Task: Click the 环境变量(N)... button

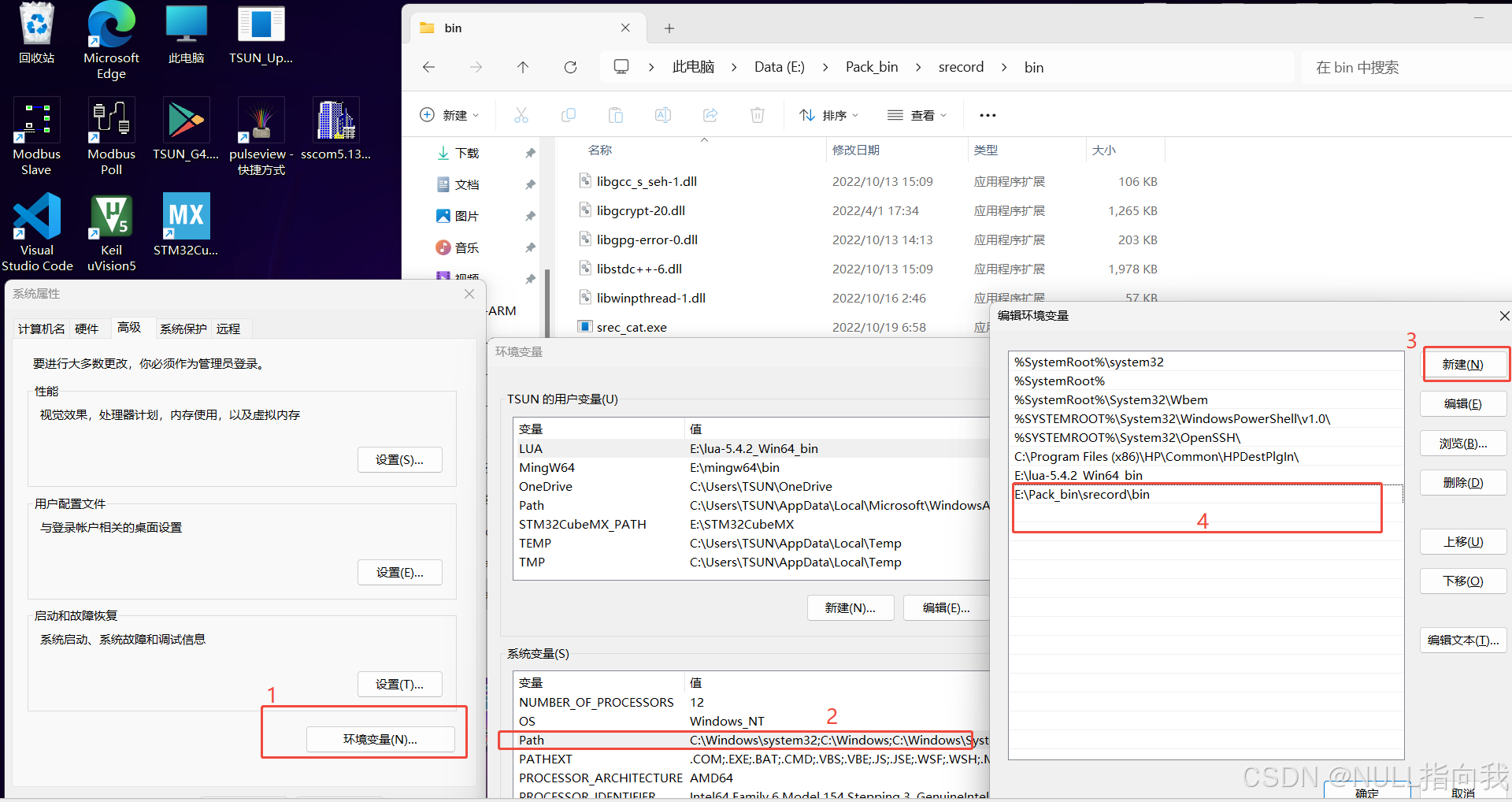Action: 380,739
